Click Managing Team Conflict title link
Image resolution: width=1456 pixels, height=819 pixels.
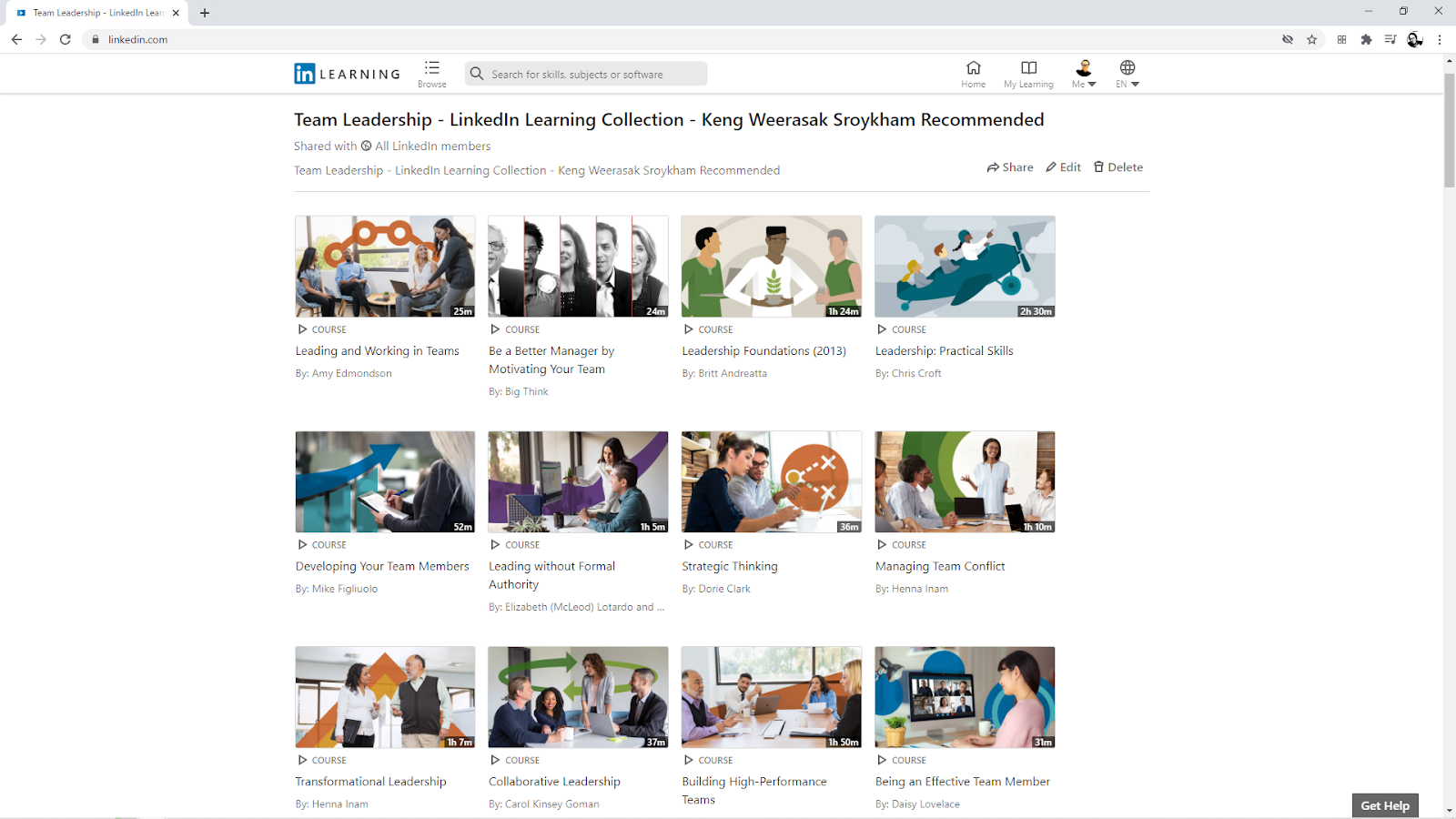pyautogui.click(x=940, y=566)
